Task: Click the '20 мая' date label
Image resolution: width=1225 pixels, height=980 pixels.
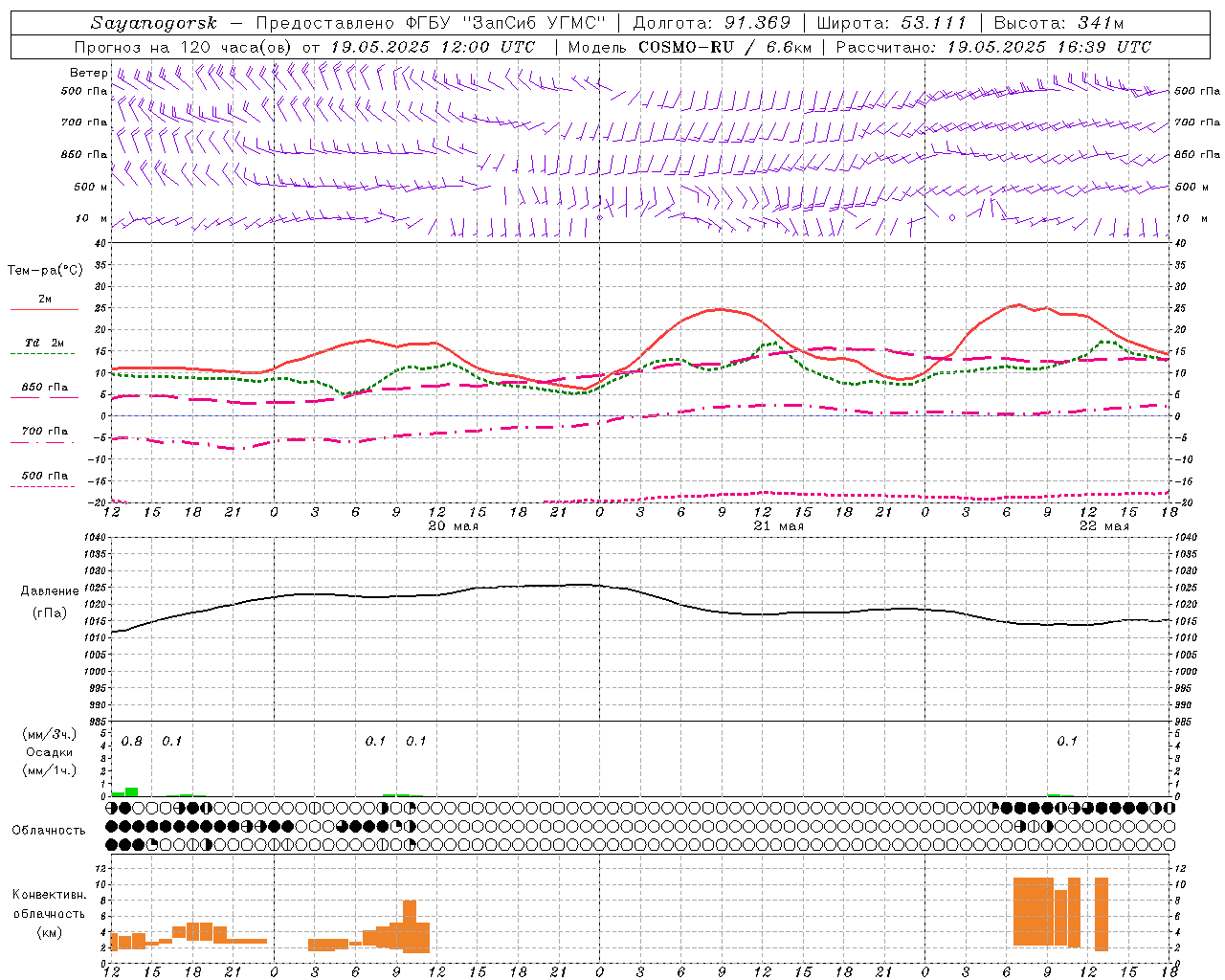Action: coord(454,526)
